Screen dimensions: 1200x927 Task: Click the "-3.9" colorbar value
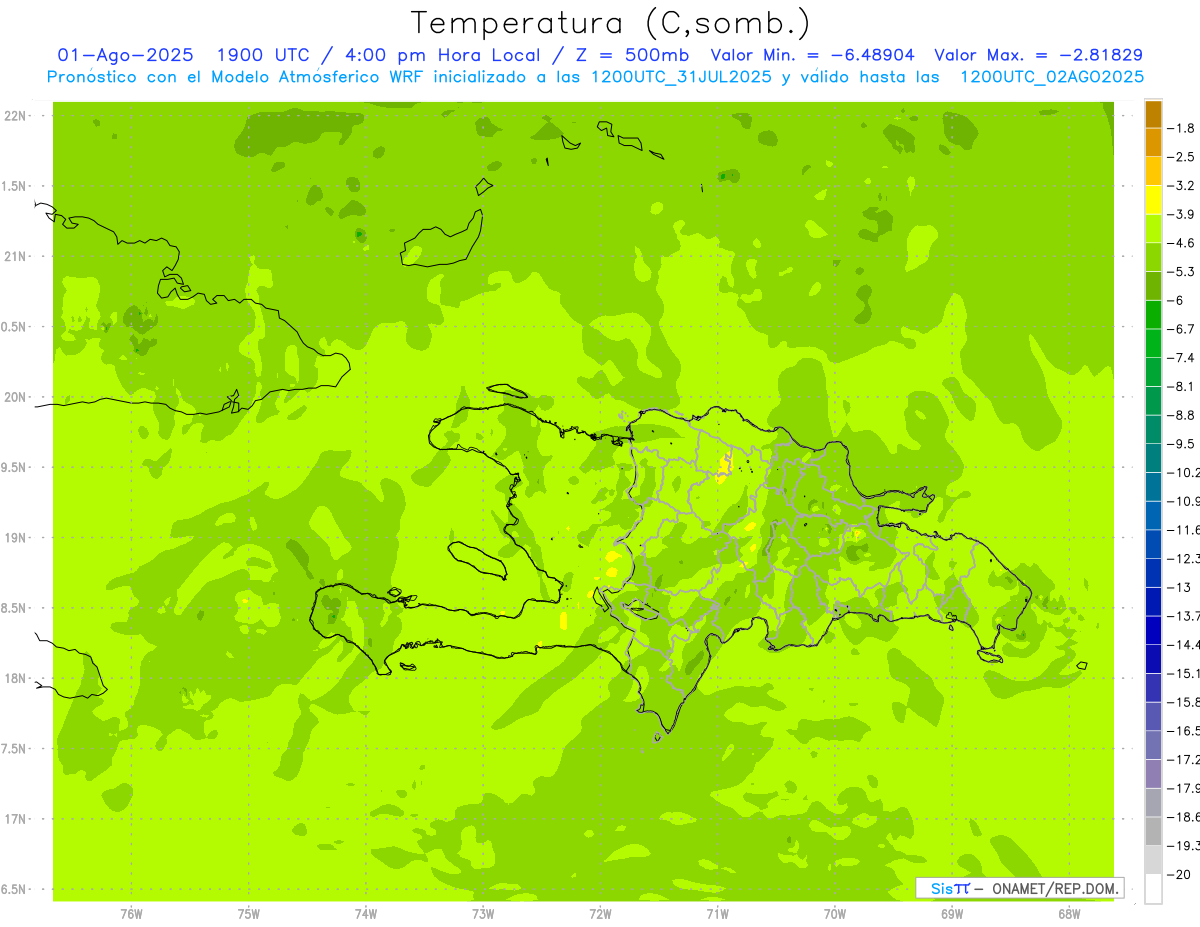pyautogui.click(x=1182, y=215)
